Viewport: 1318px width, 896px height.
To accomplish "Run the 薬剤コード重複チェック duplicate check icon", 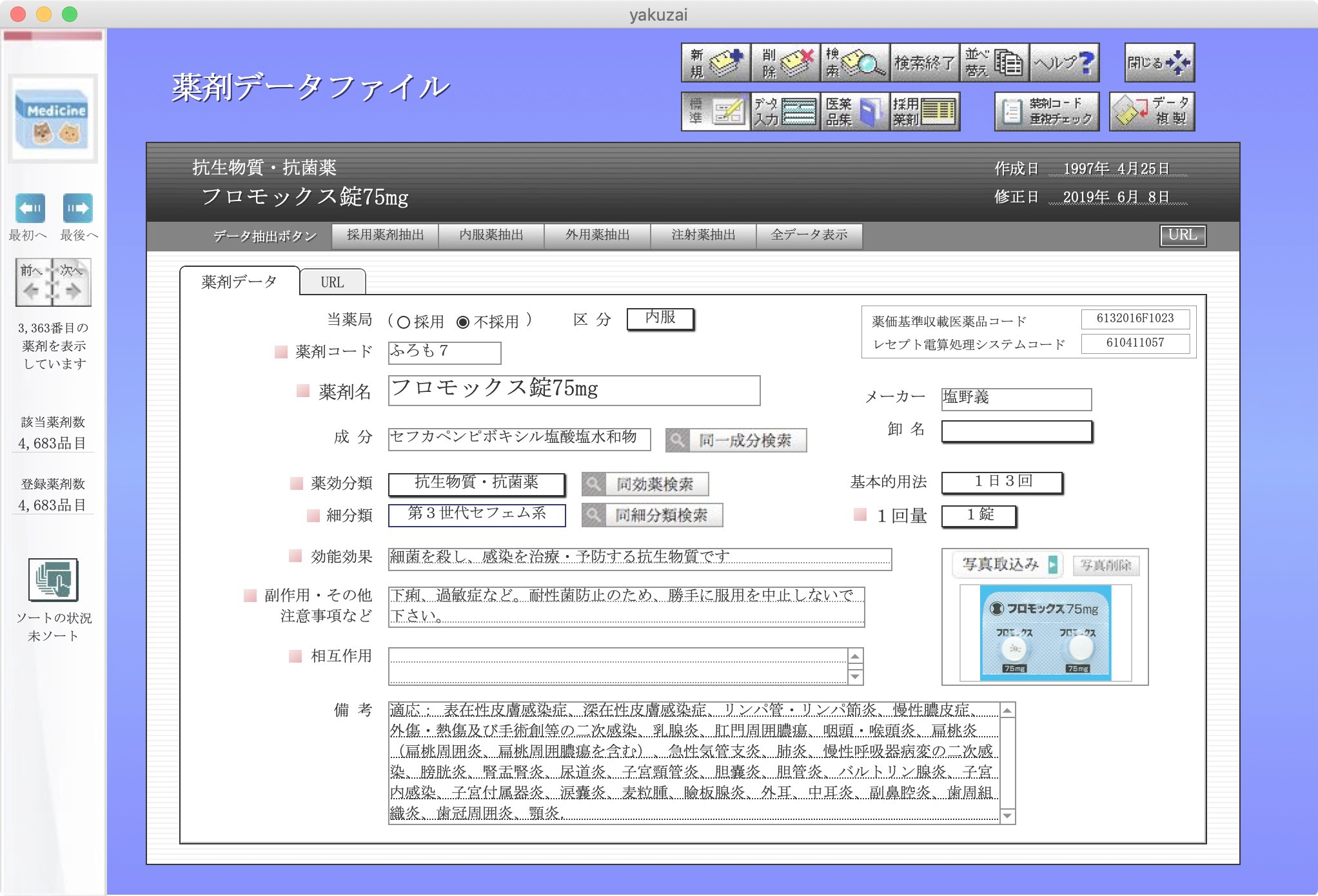I will pyautogui.click(x=1048, y=111).
